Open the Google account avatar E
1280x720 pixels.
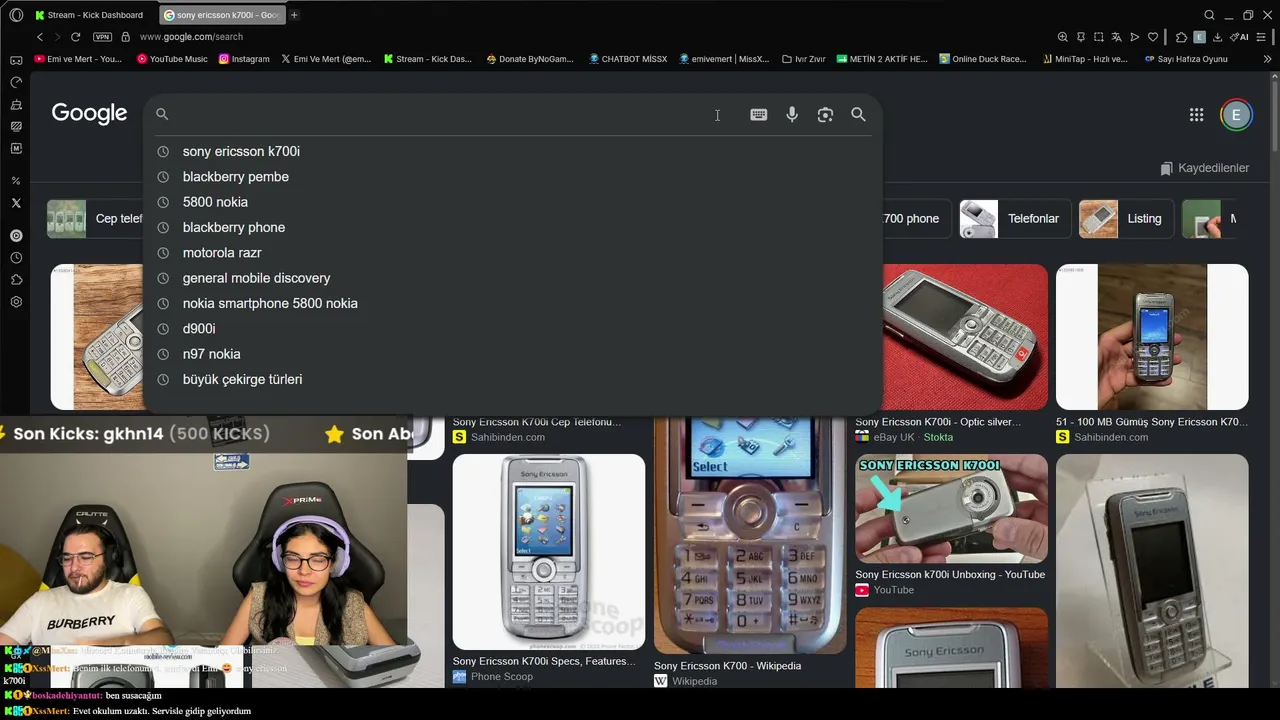(1236, 115)
